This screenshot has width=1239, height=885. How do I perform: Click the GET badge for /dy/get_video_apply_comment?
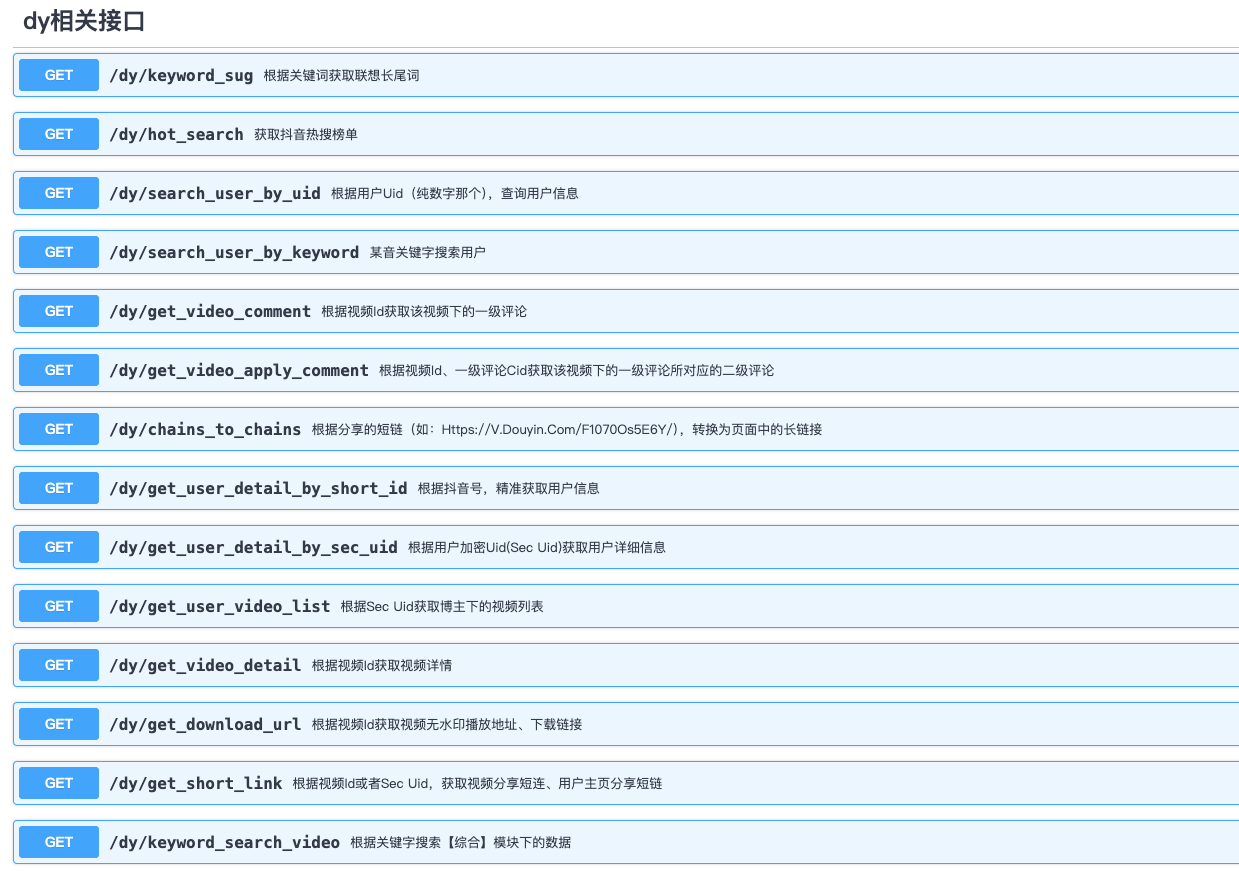coord(59,370)
